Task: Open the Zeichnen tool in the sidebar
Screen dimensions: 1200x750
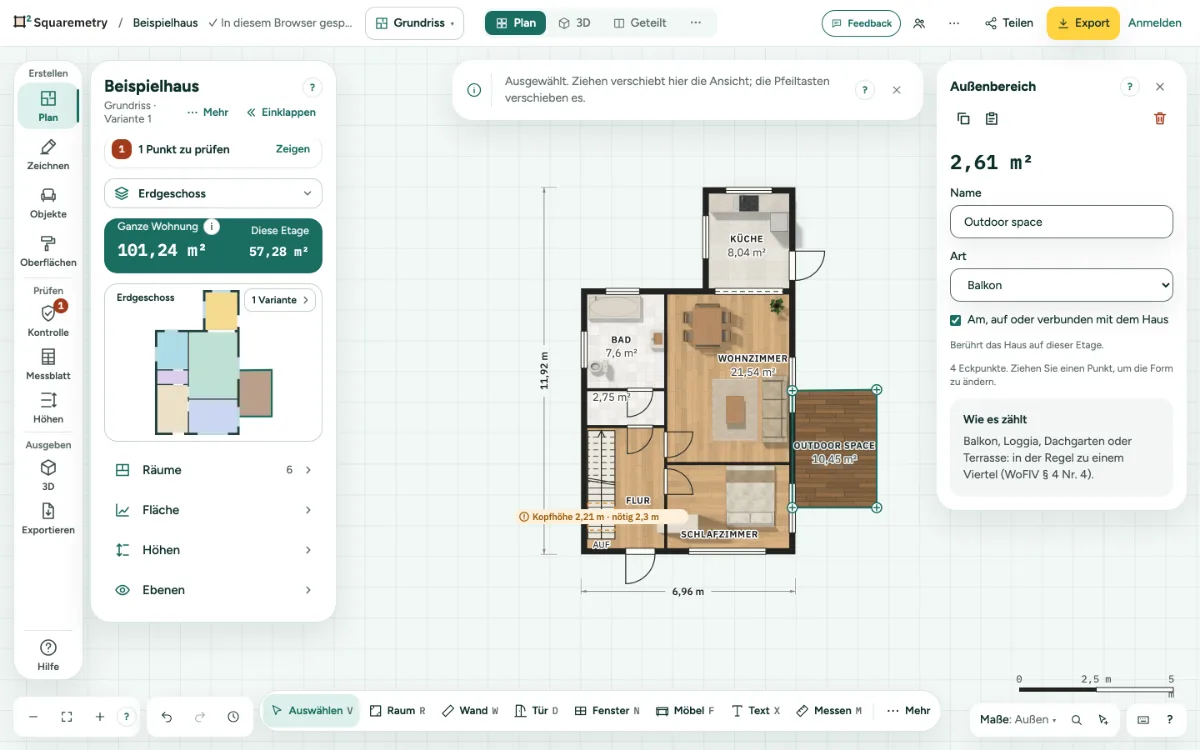Action: click(48, 153)
